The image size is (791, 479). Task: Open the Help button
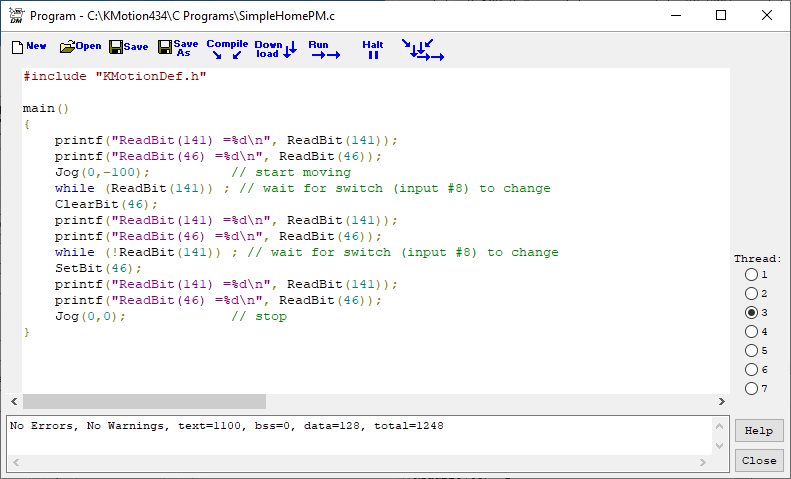pos(758,431)
